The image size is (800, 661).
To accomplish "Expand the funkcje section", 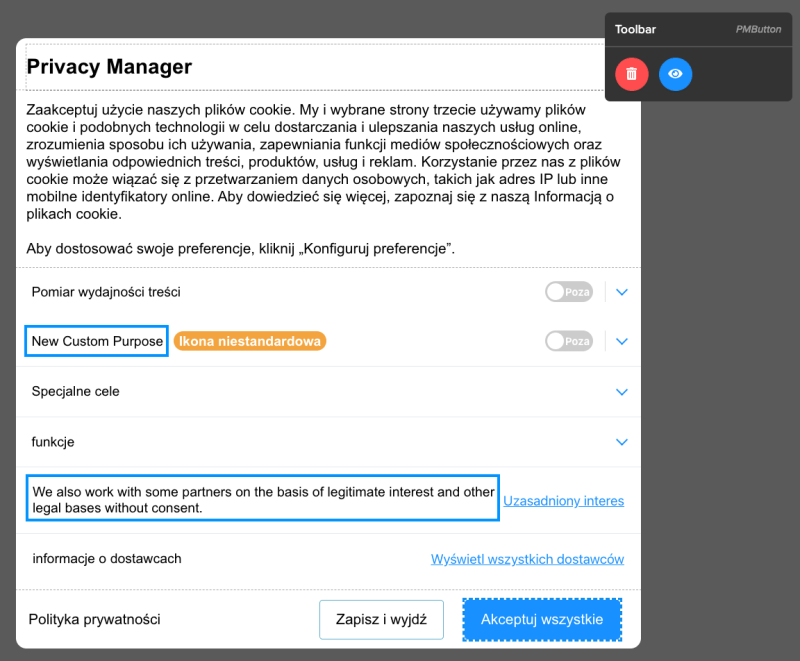I will 621,441.
